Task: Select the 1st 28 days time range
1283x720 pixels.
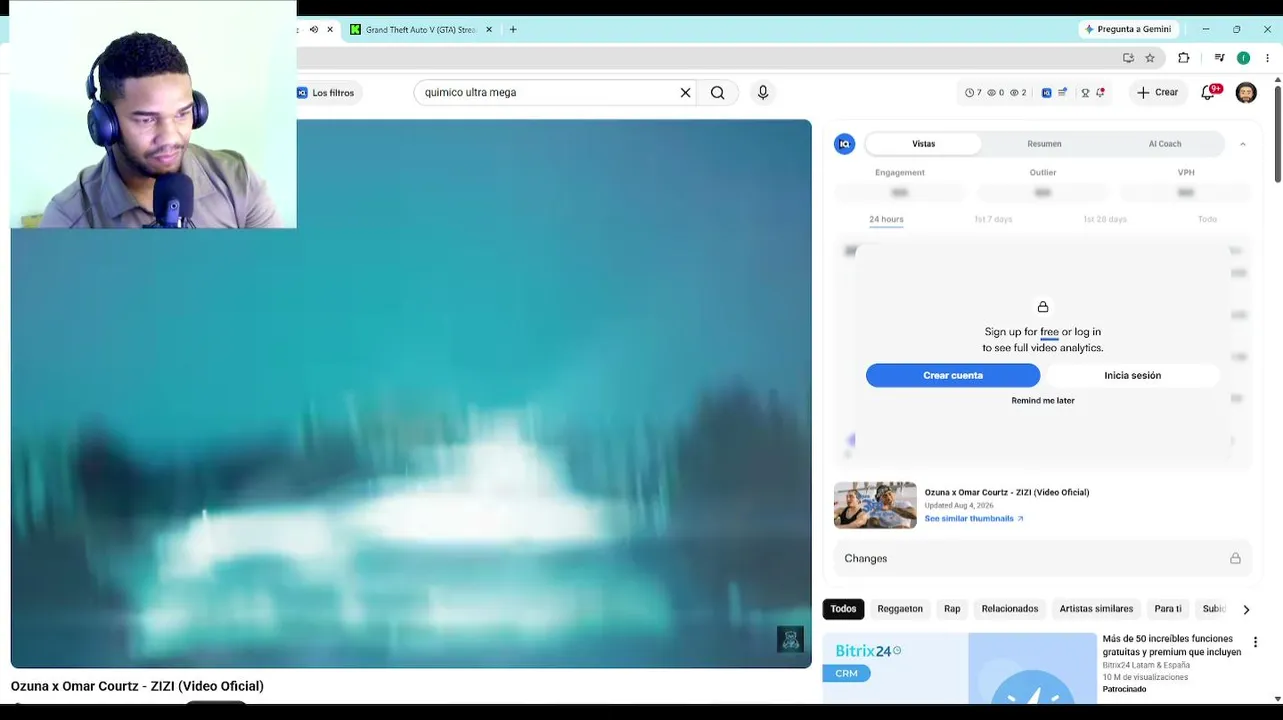Action: (1105, 219)
